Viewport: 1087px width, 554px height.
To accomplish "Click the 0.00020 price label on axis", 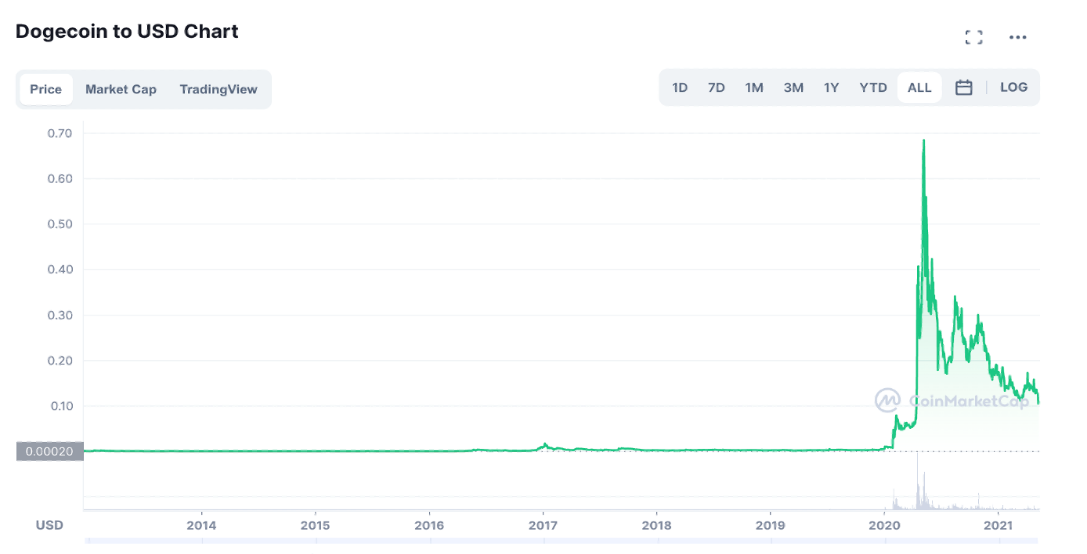I will (49, 451).
